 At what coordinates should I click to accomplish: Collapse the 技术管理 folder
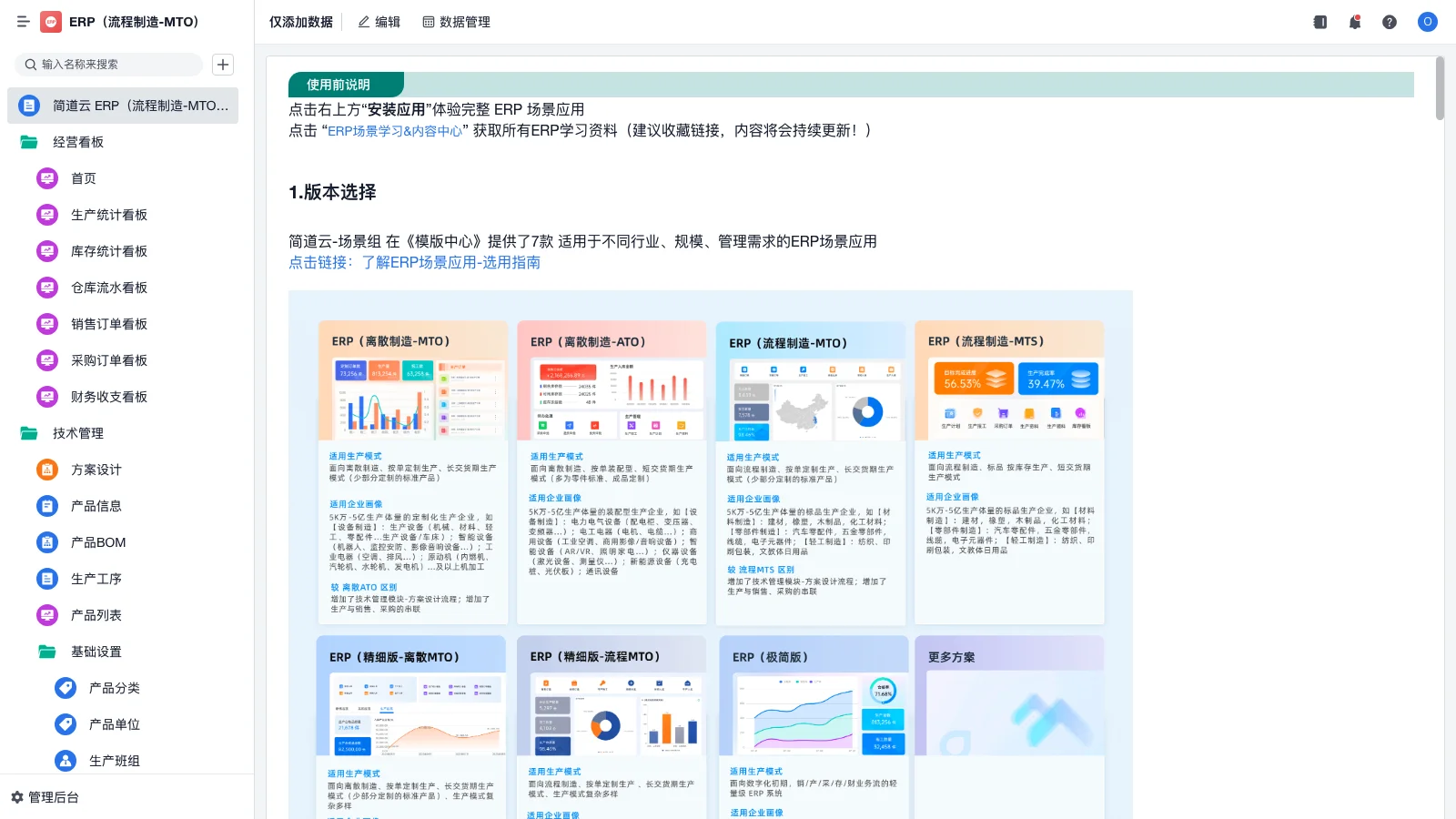pos(29,433)
